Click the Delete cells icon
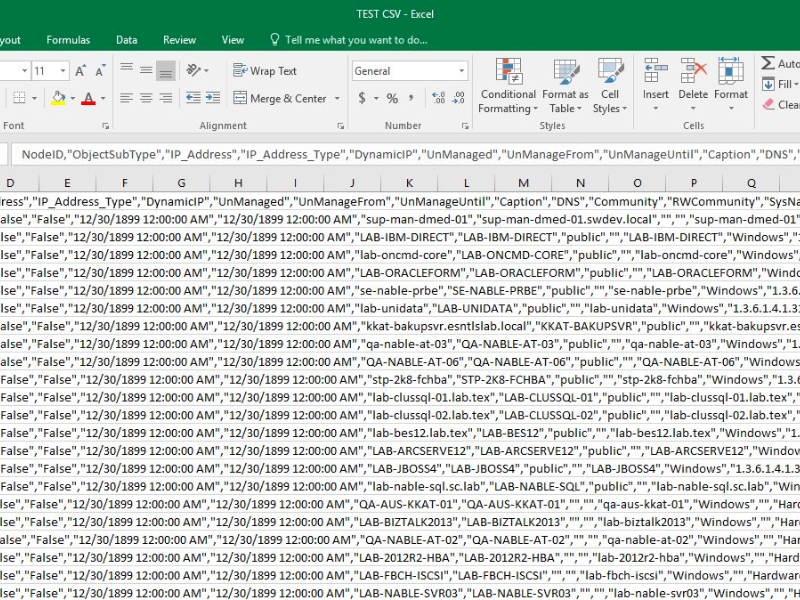Screen dimensions: 800x600 coord(693,71)
